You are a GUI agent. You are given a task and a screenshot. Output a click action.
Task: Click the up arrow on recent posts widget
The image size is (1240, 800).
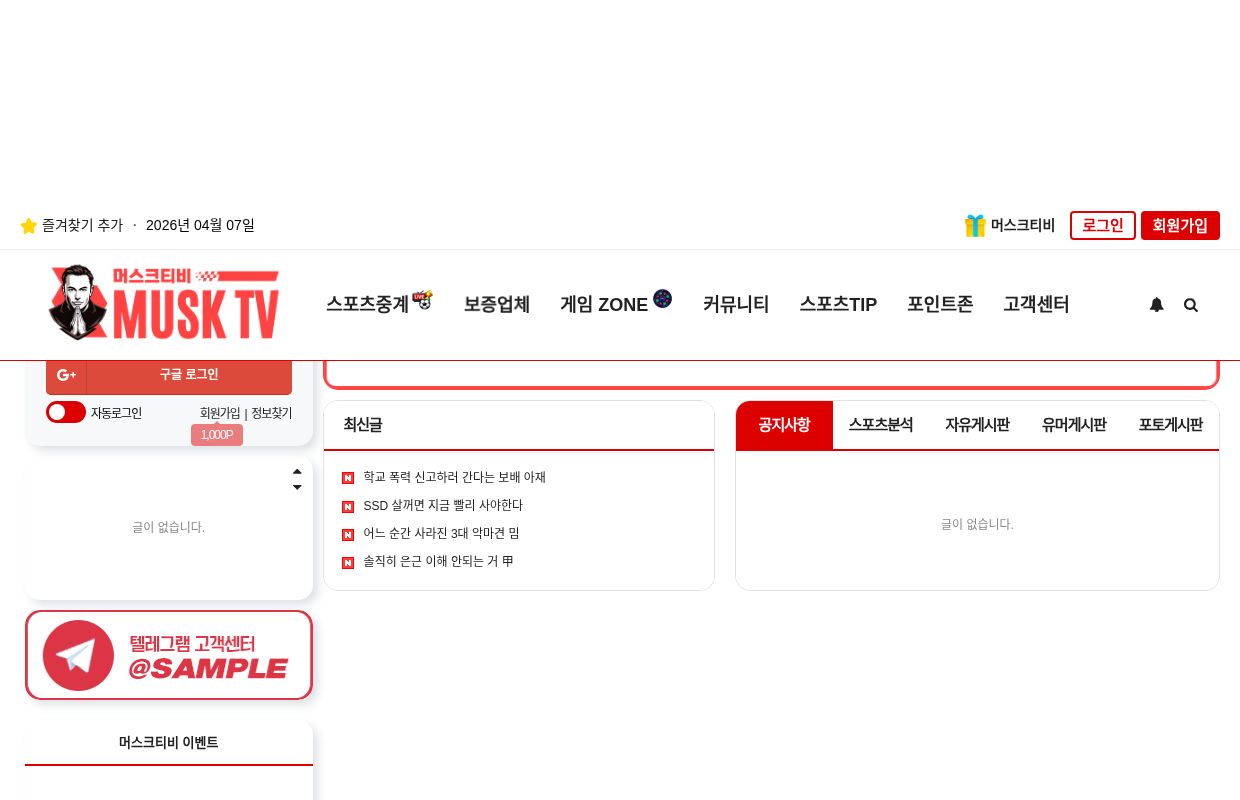(x=297, y=471)
